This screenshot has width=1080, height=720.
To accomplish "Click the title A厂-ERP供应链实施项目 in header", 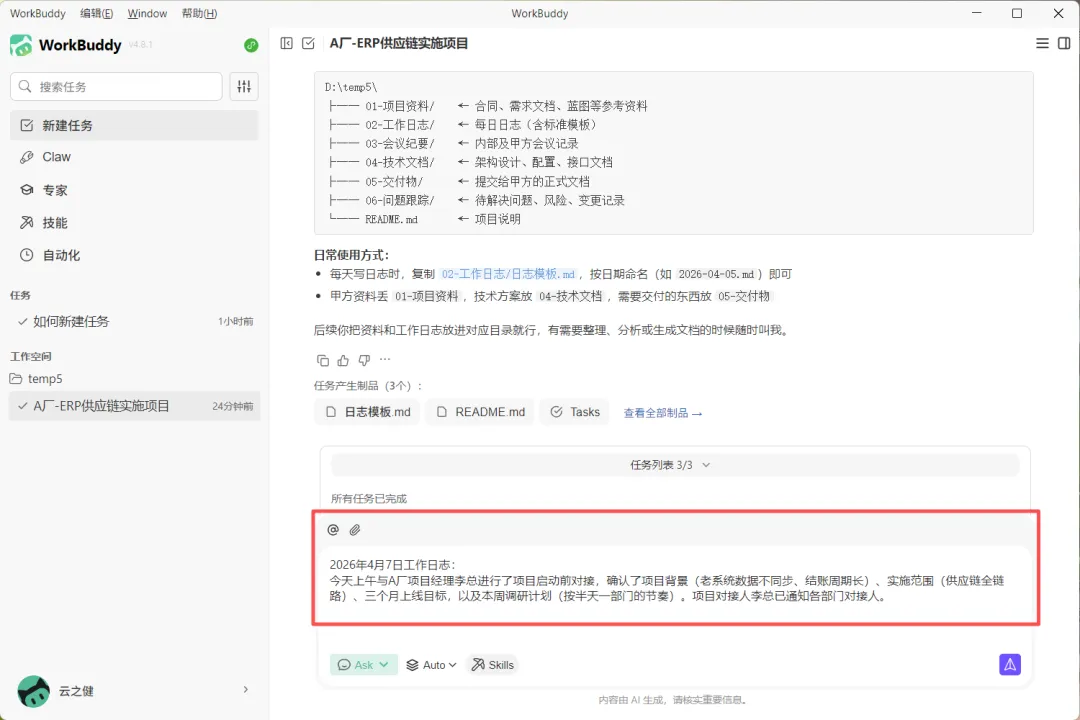I will point(399,43).
